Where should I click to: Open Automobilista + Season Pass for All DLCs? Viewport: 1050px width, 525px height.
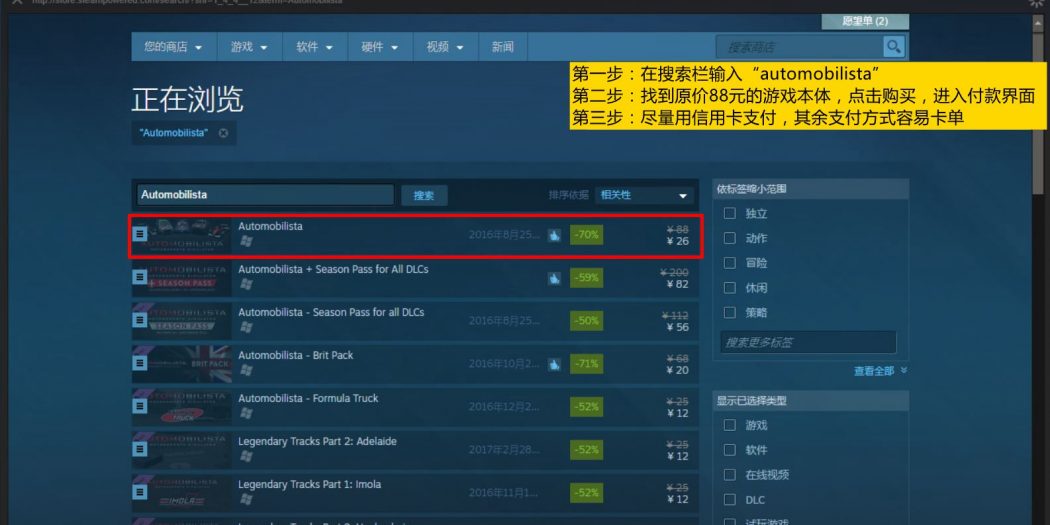click(x=333, y=269)
